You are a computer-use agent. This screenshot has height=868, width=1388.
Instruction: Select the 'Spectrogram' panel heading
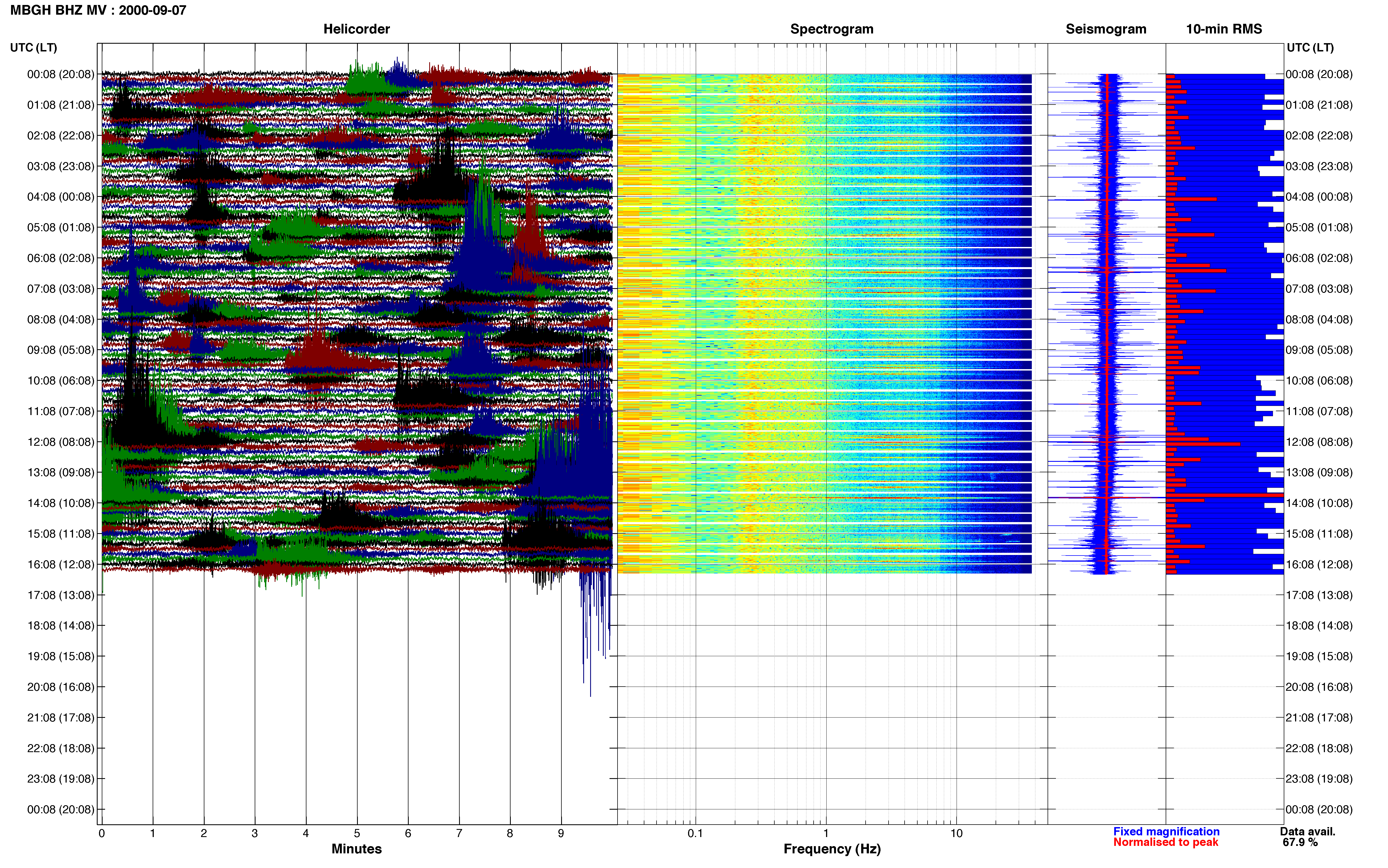pyautogui.click(x=832, y=29)
